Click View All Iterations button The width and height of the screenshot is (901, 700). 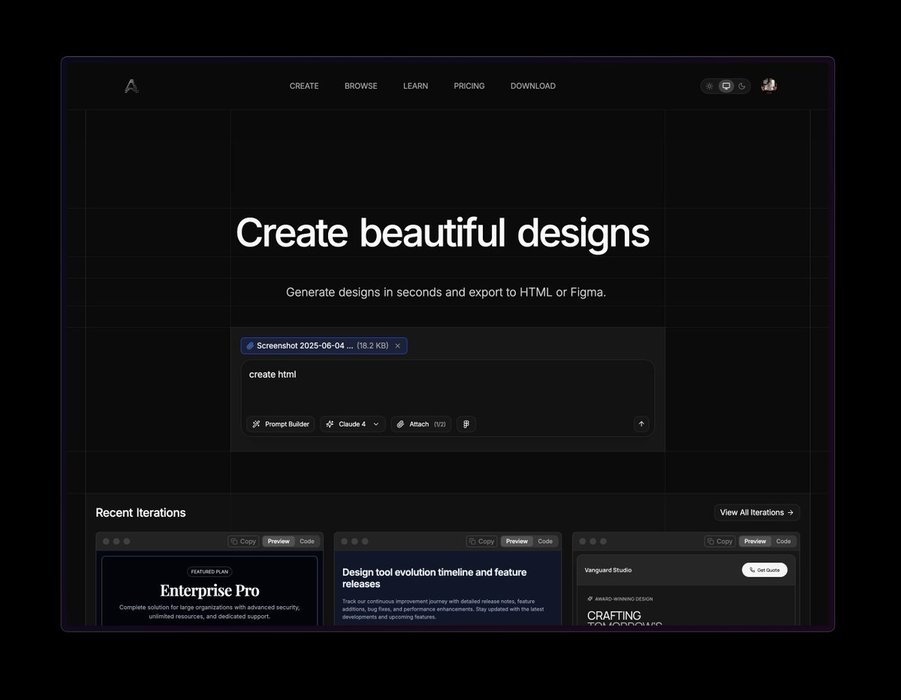(757, 512)
